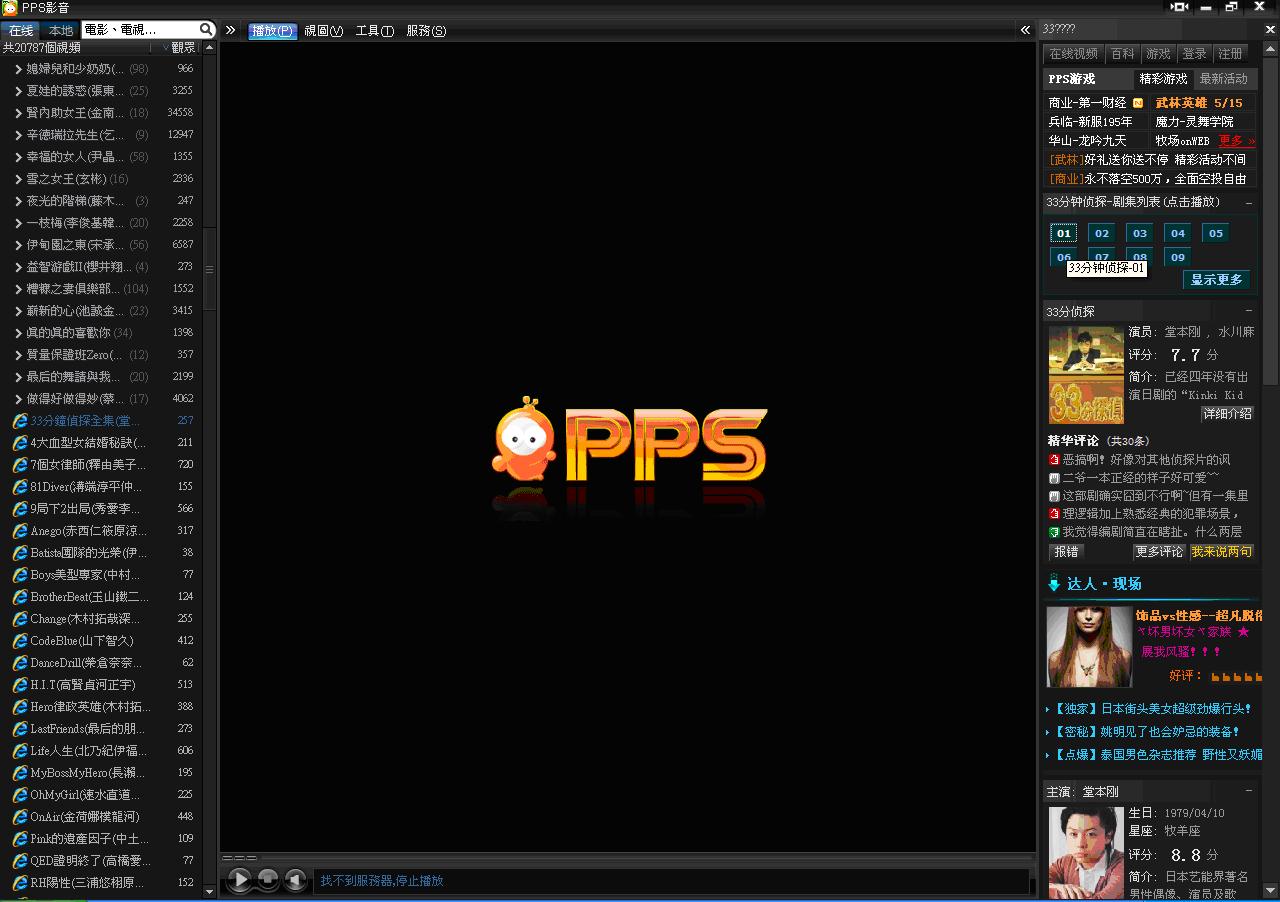Expand the 益智游戲II folder
Image resolution: width=1280 pixels, height=902 pixels.
click(x=18, y=267)
